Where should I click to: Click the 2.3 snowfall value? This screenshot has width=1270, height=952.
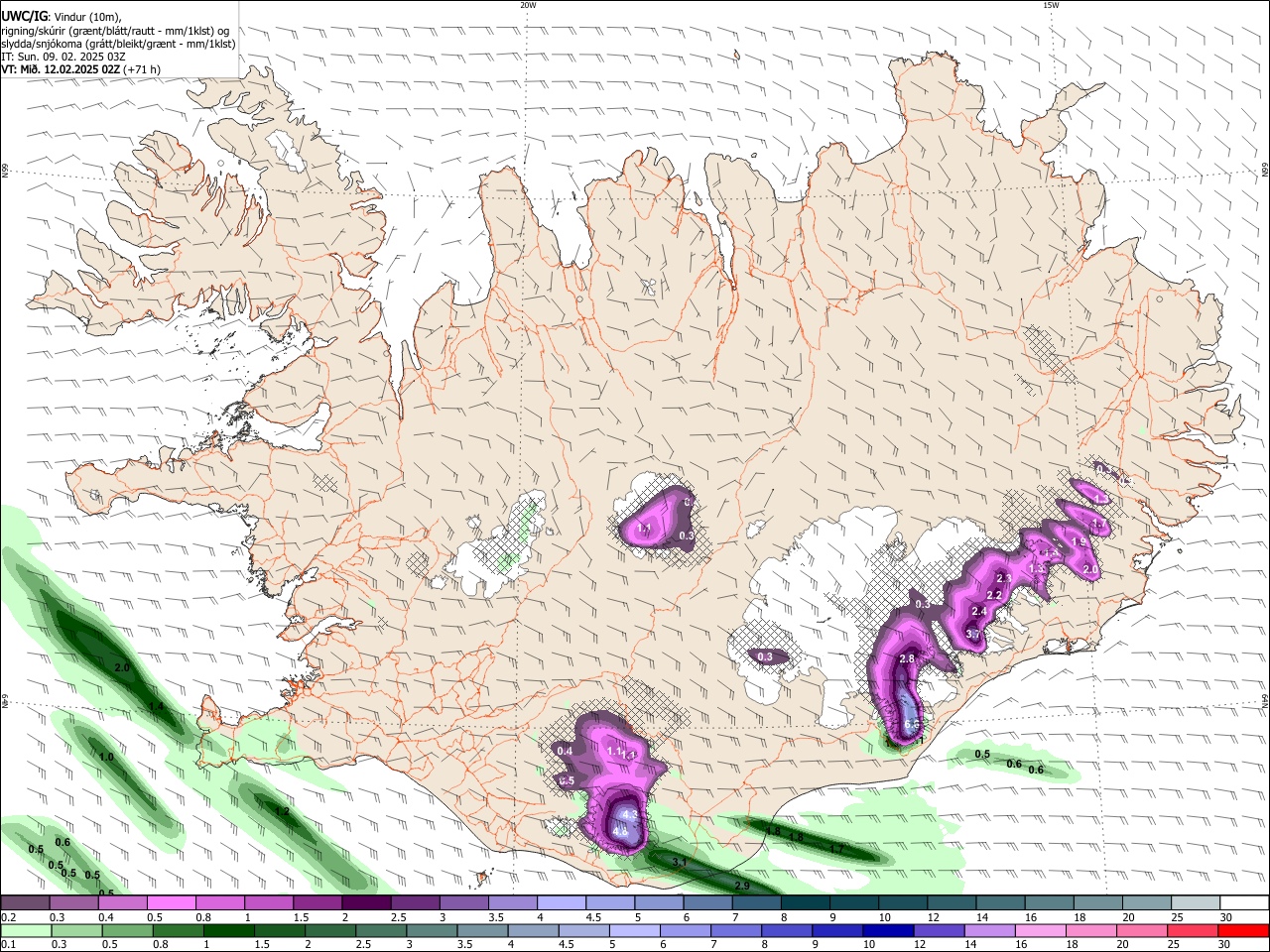1003,578
